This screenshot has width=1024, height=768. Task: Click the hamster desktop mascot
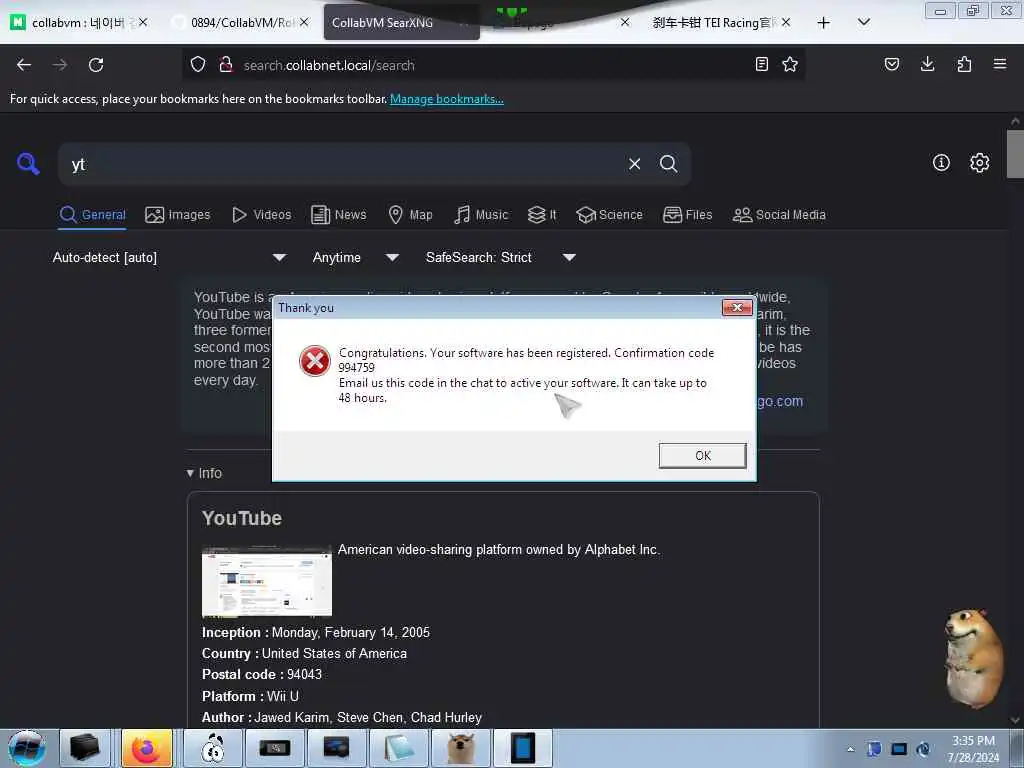point(974,658)
